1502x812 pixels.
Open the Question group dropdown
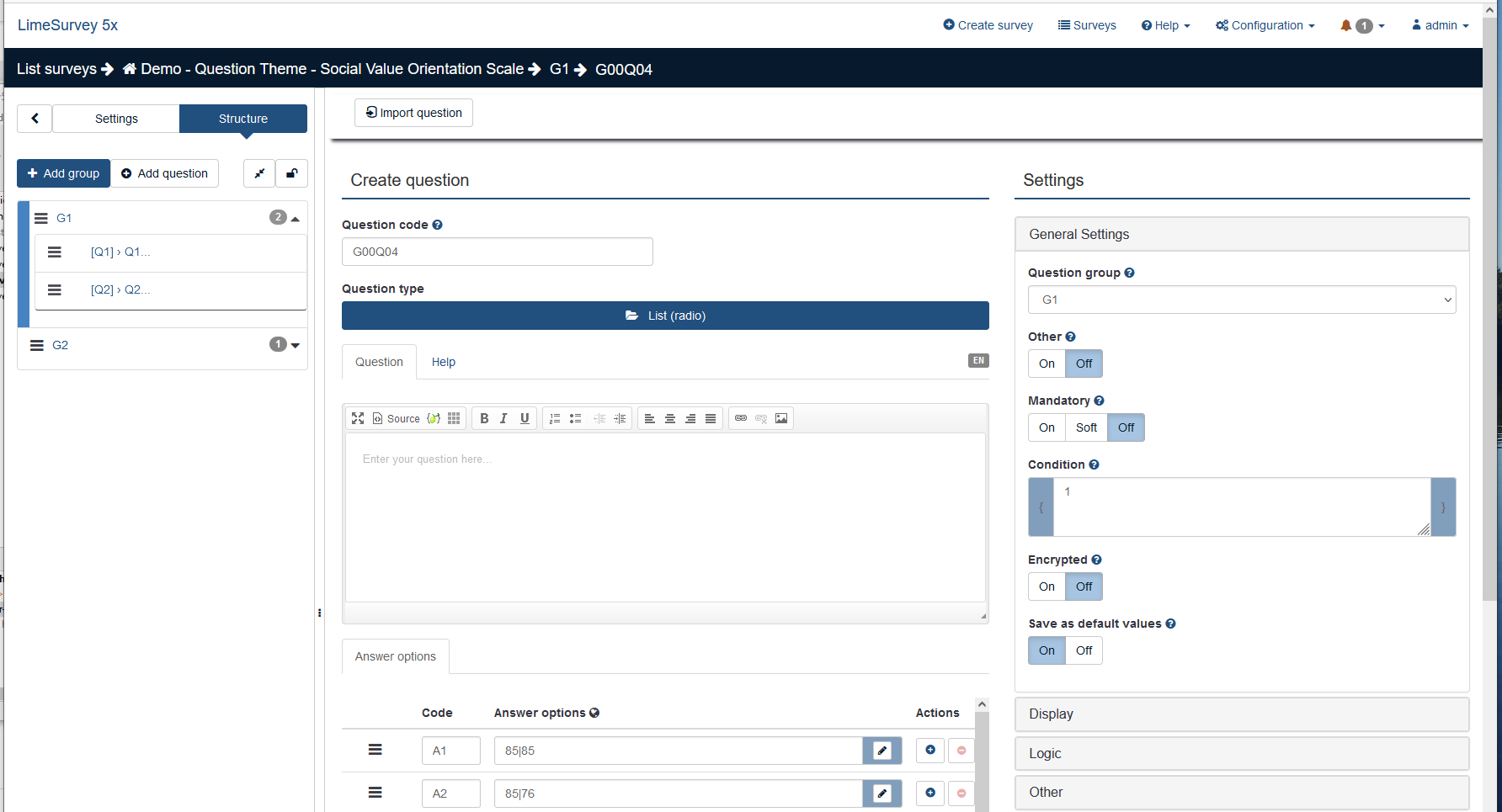coord(1241,300)
